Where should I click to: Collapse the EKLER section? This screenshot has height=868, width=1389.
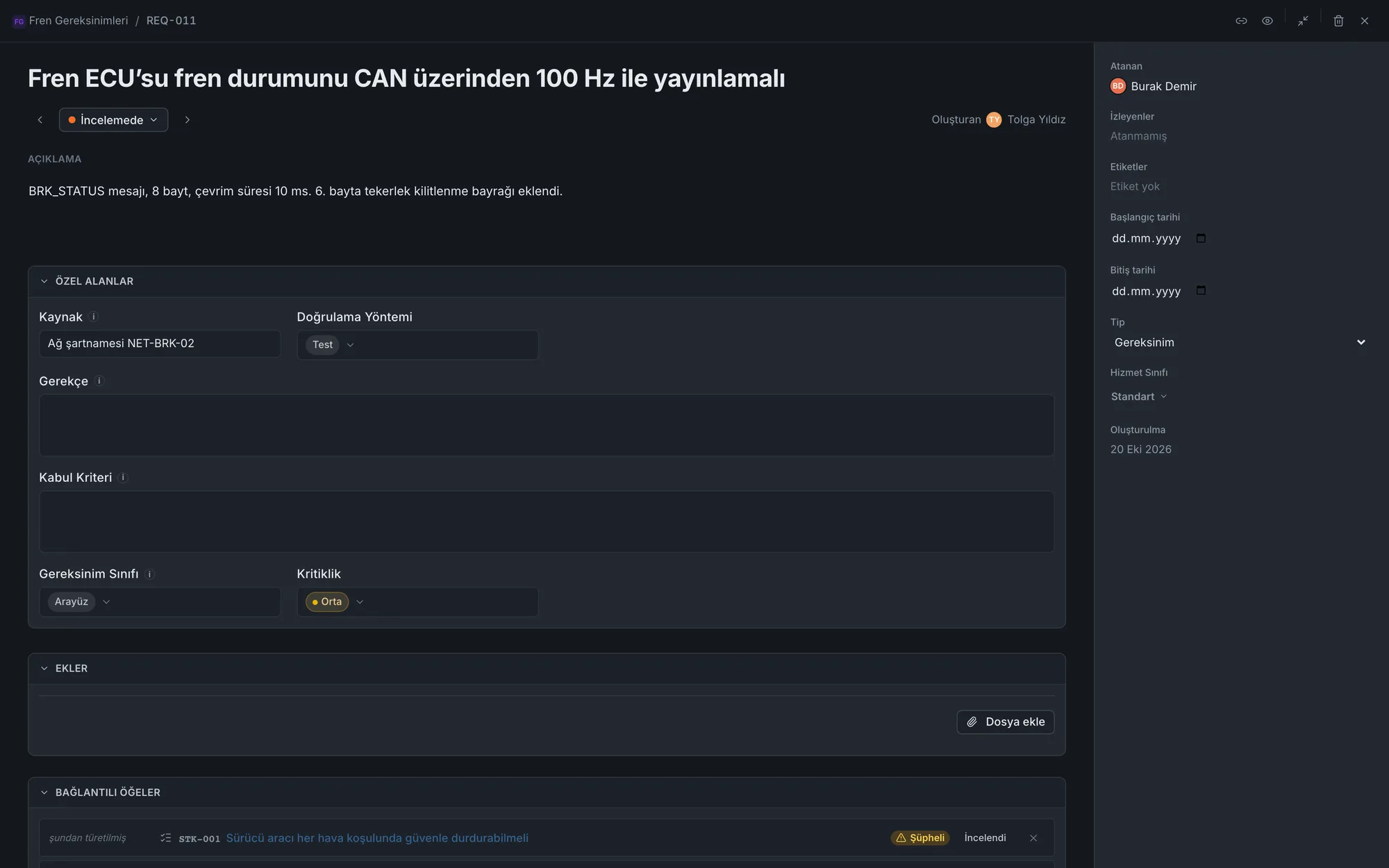pyautogui.click(x=44, y=668)
